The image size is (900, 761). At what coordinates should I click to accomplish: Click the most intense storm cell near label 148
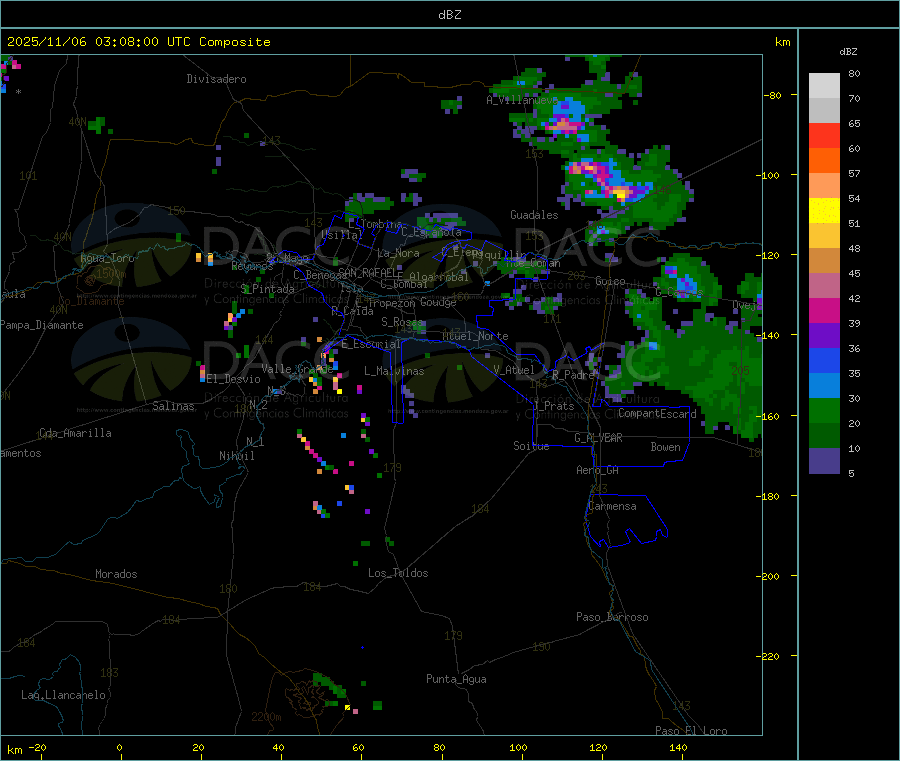pyautogui.click(x=621, y=195)
